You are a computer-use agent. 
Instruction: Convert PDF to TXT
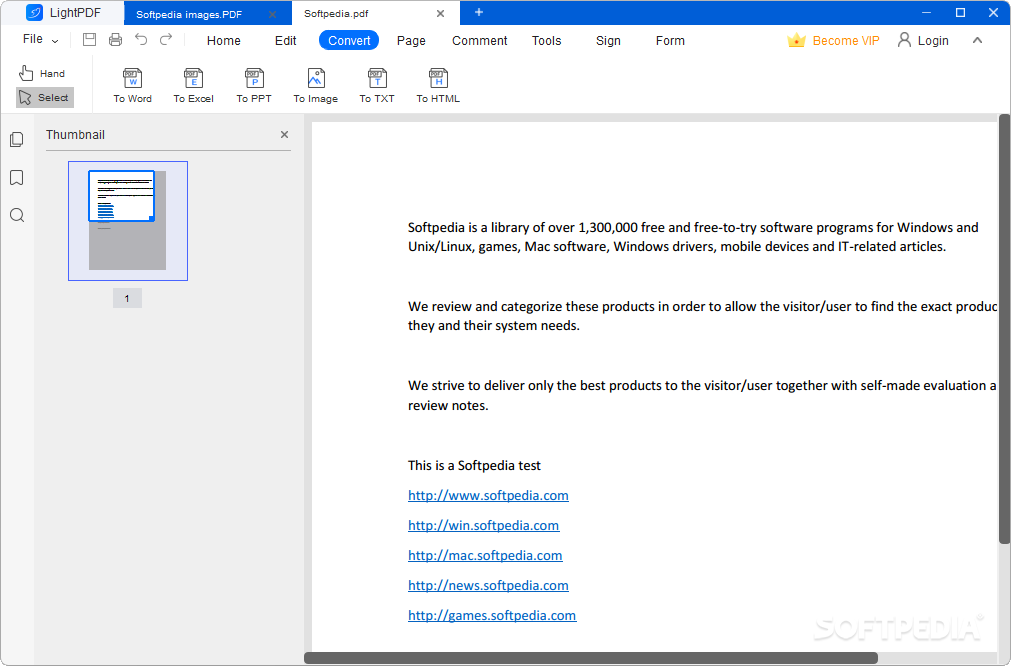tap(377, 86)
